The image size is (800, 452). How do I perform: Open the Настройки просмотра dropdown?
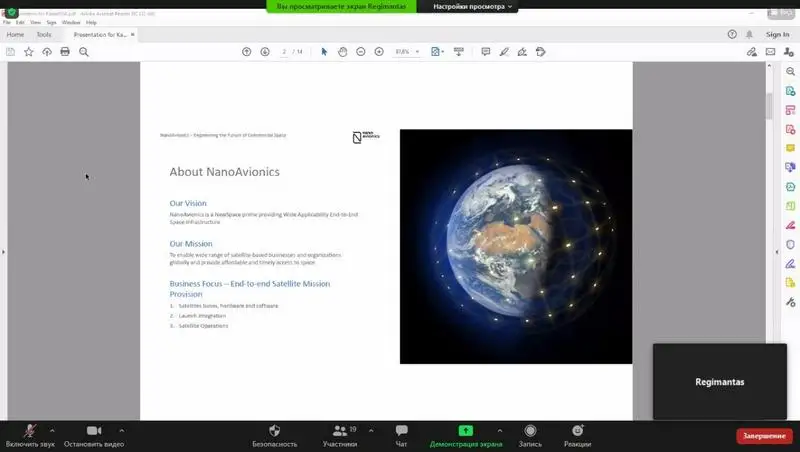coord(472,7)
